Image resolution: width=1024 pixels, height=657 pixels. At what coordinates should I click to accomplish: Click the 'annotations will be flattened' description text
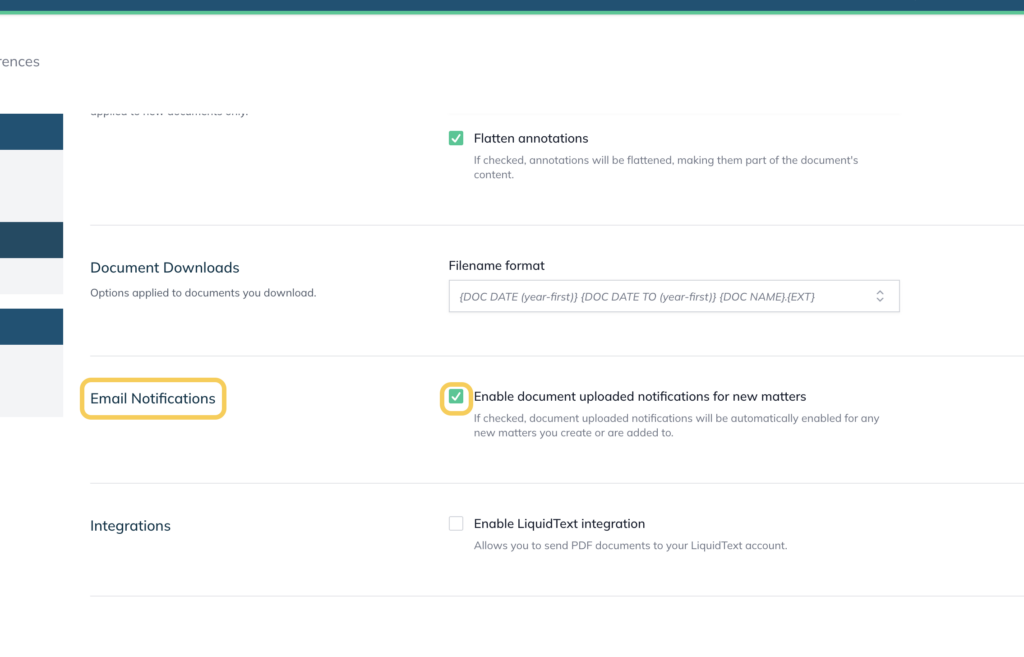point(665,167)
